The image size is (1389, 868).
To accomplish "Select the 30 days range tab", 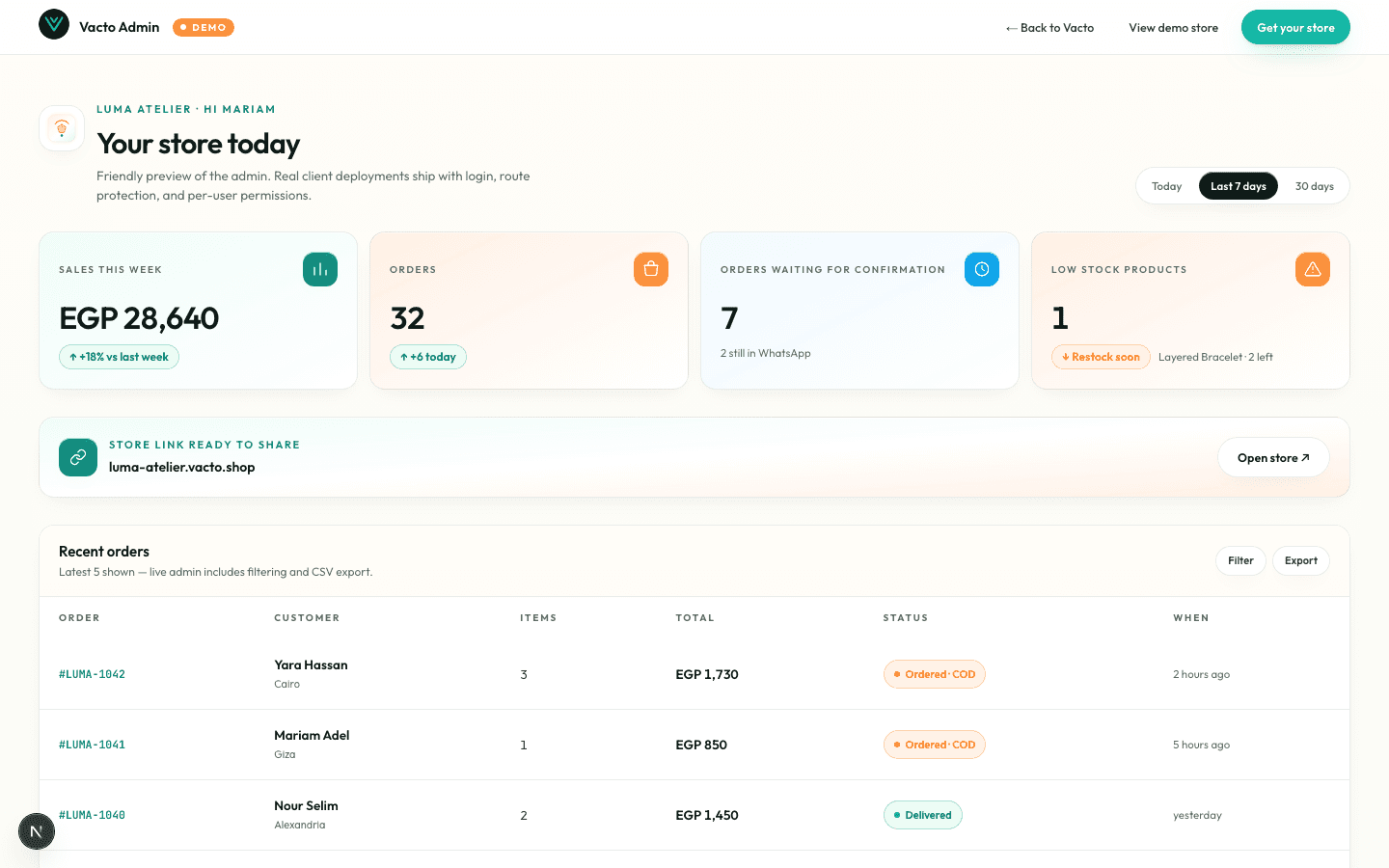I will [1314, 186].
